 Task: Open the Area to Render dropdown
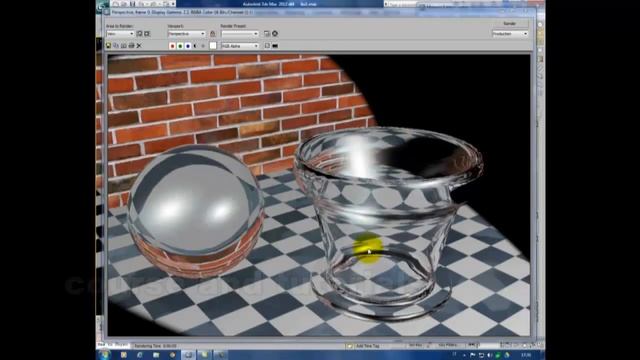tap(120, 34)
